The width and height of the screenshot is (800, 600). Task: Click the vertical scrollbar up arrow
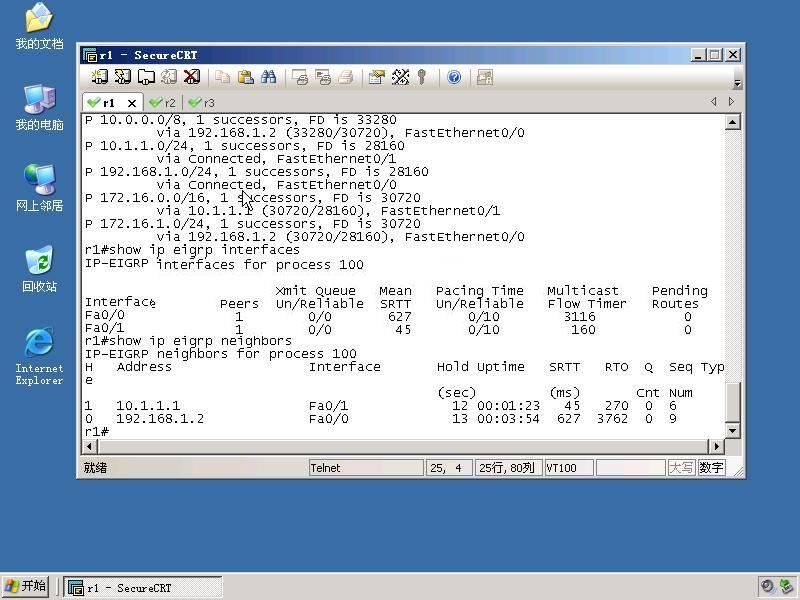(x=733, y=122)
